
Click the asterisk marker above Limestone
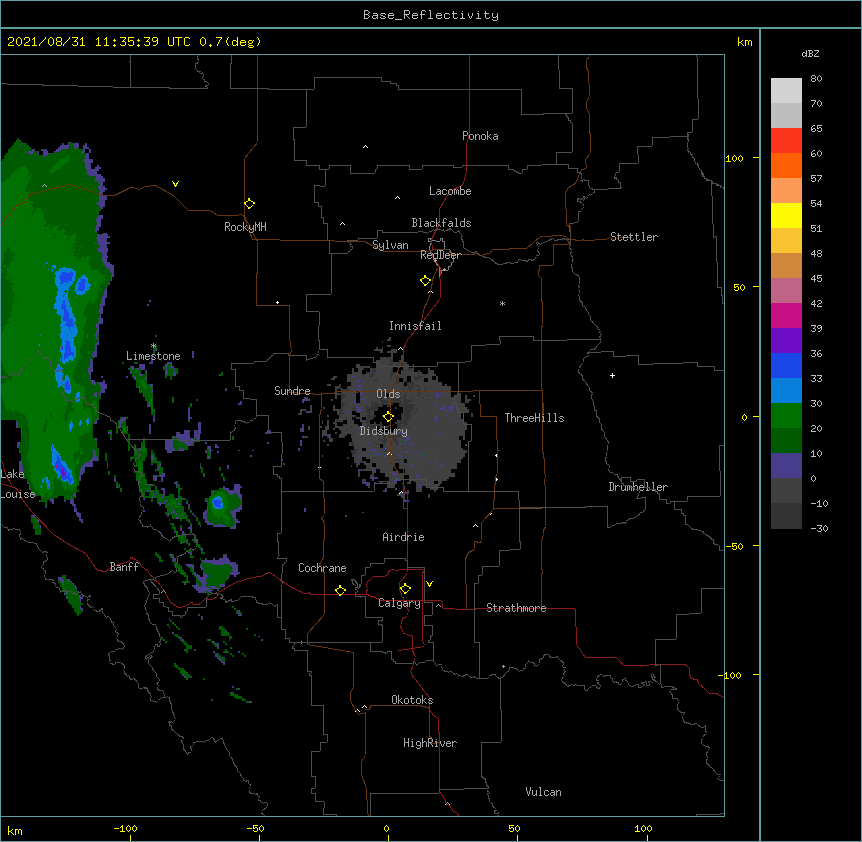point(154,346)
